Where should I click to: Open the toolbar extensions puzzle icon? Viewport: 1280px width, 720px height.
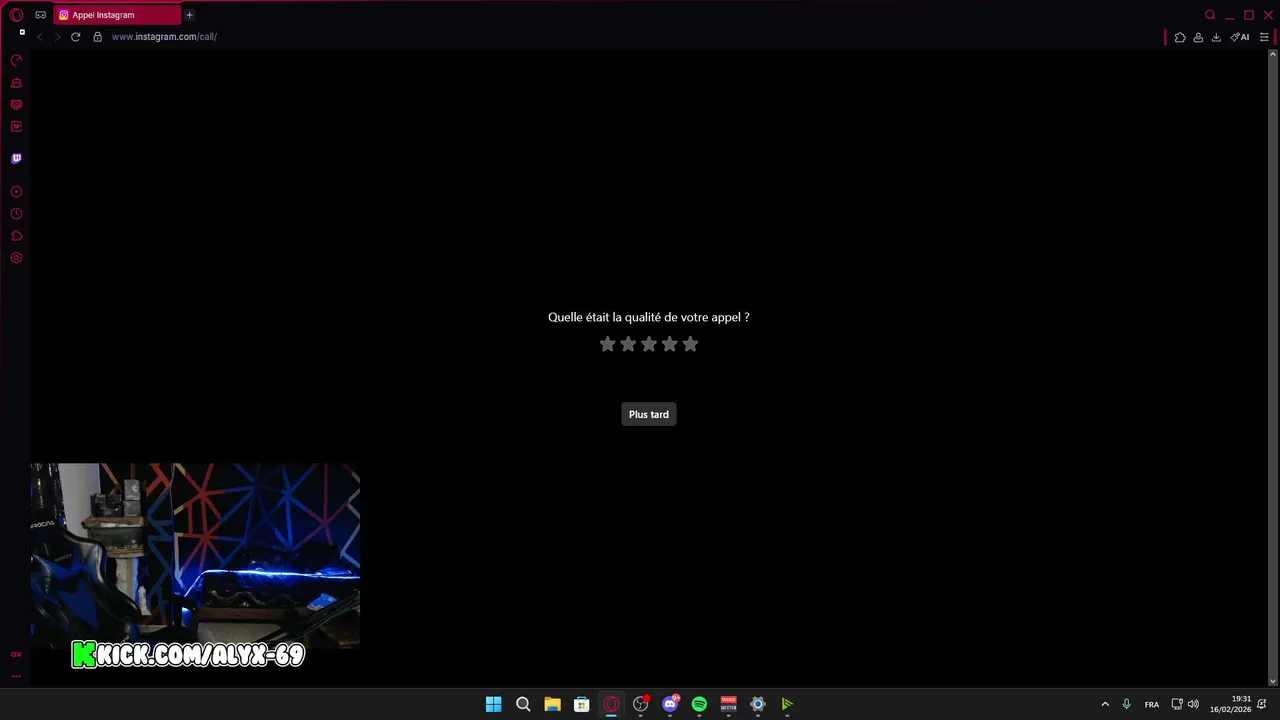click(x=1180, y=37)
